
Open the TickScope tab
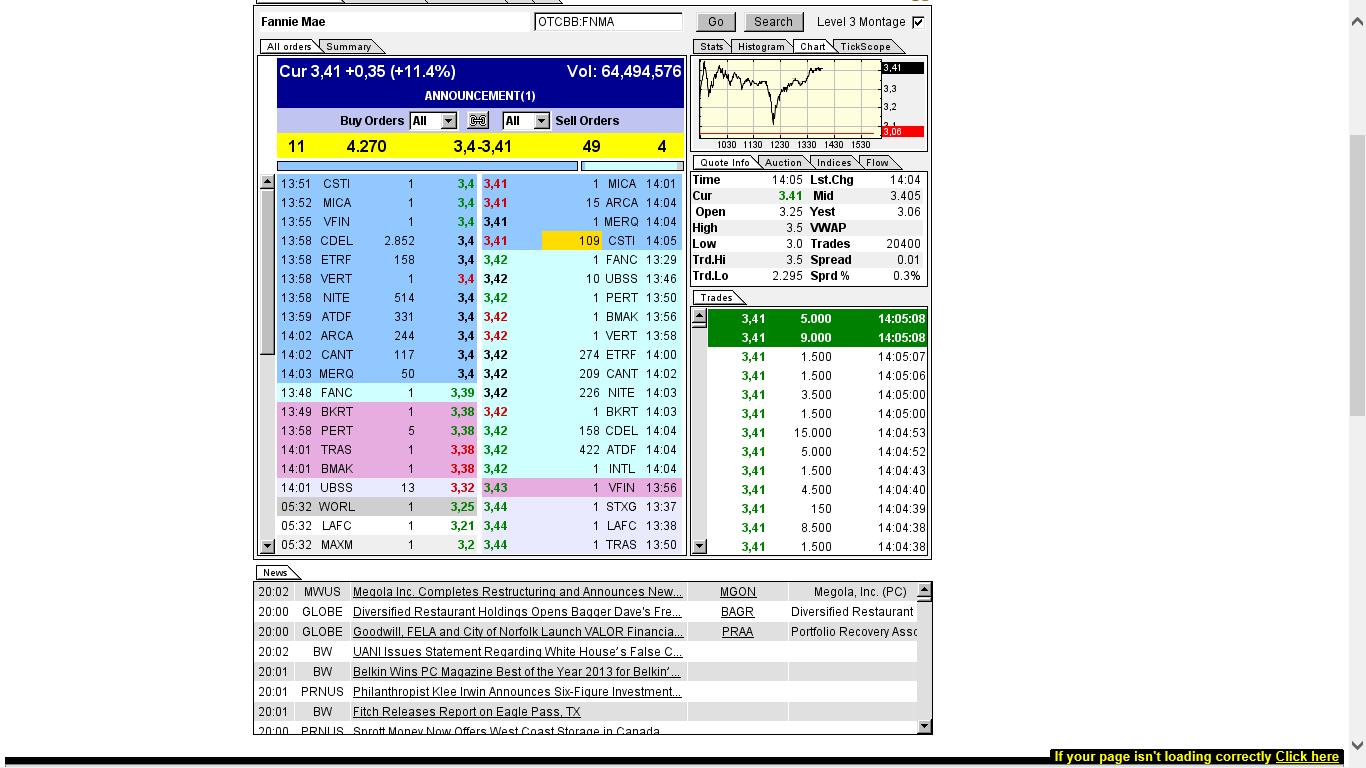click(866, 47)
